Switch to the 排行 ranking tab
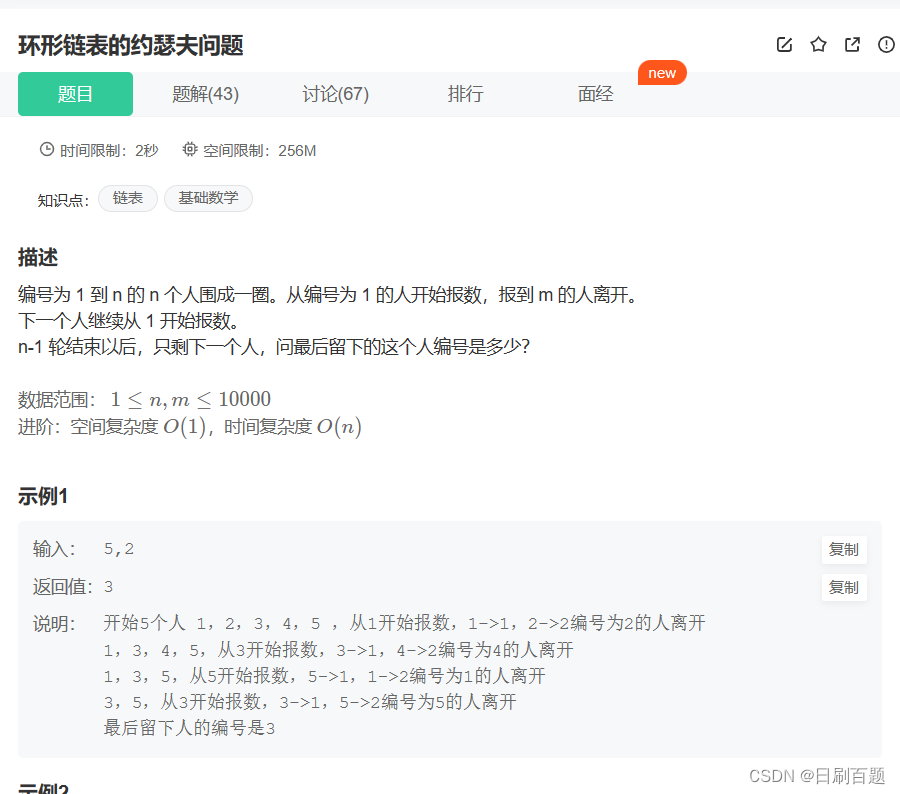Image resolution: width=900 pixels, height=794 pixels. pos(465,93)
